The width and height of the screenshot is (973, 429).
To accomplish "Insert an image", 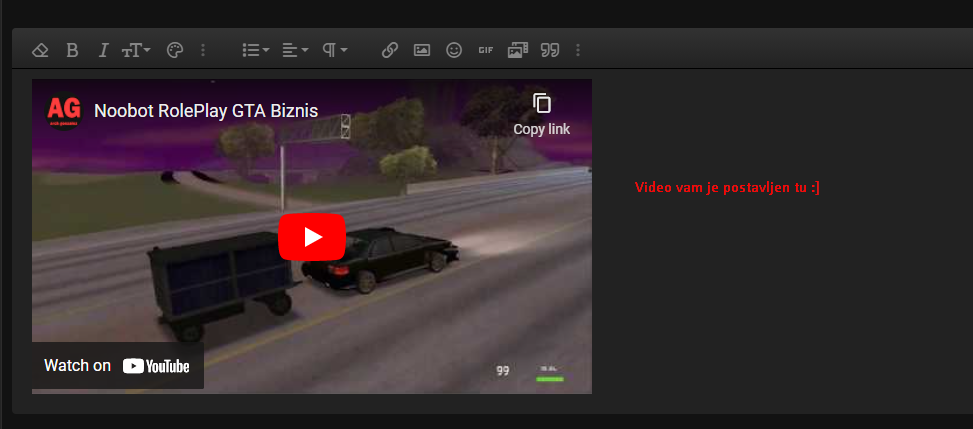I will (422, 50).
